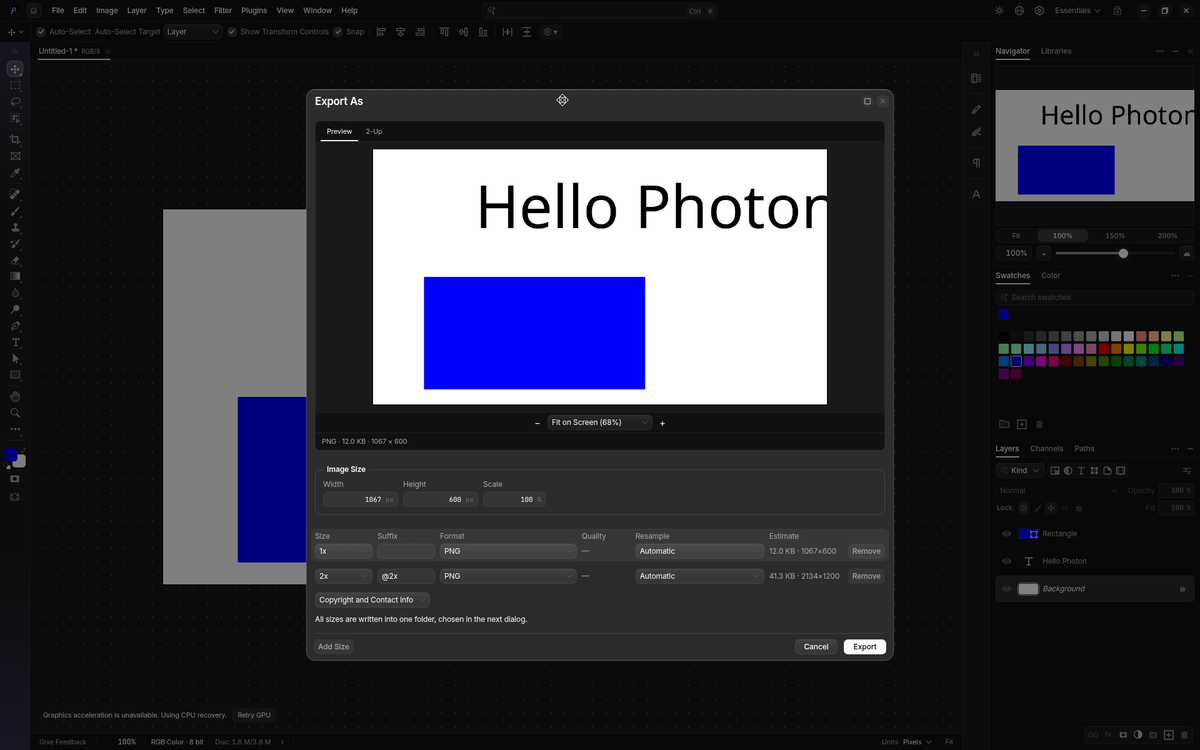Select the Pen tool
The image size is (1200, 750).
pos(15,326)
